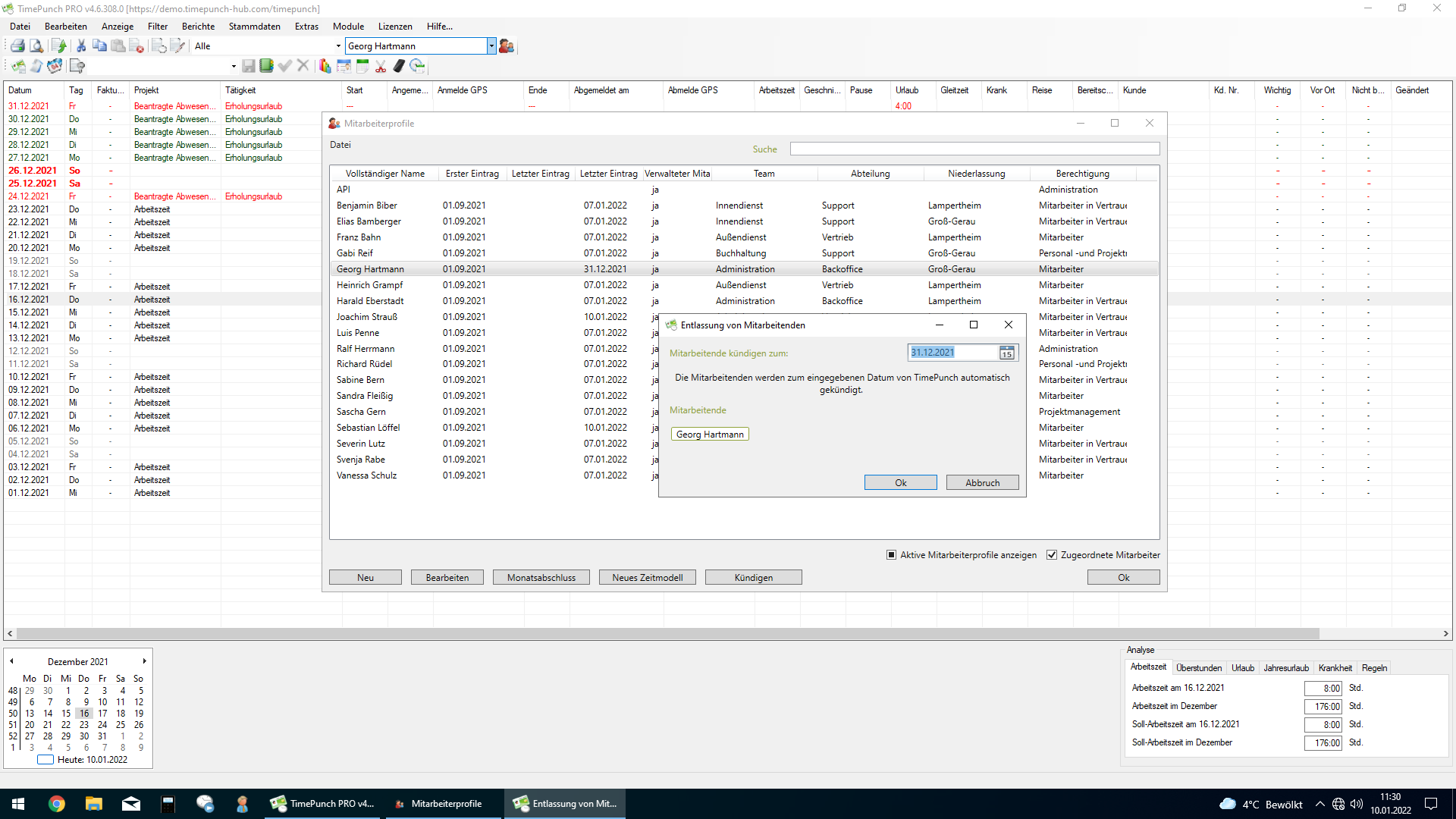Open the Krankheit analysis tab
Screen dimensions: 1456x819
coord(1335,668)
